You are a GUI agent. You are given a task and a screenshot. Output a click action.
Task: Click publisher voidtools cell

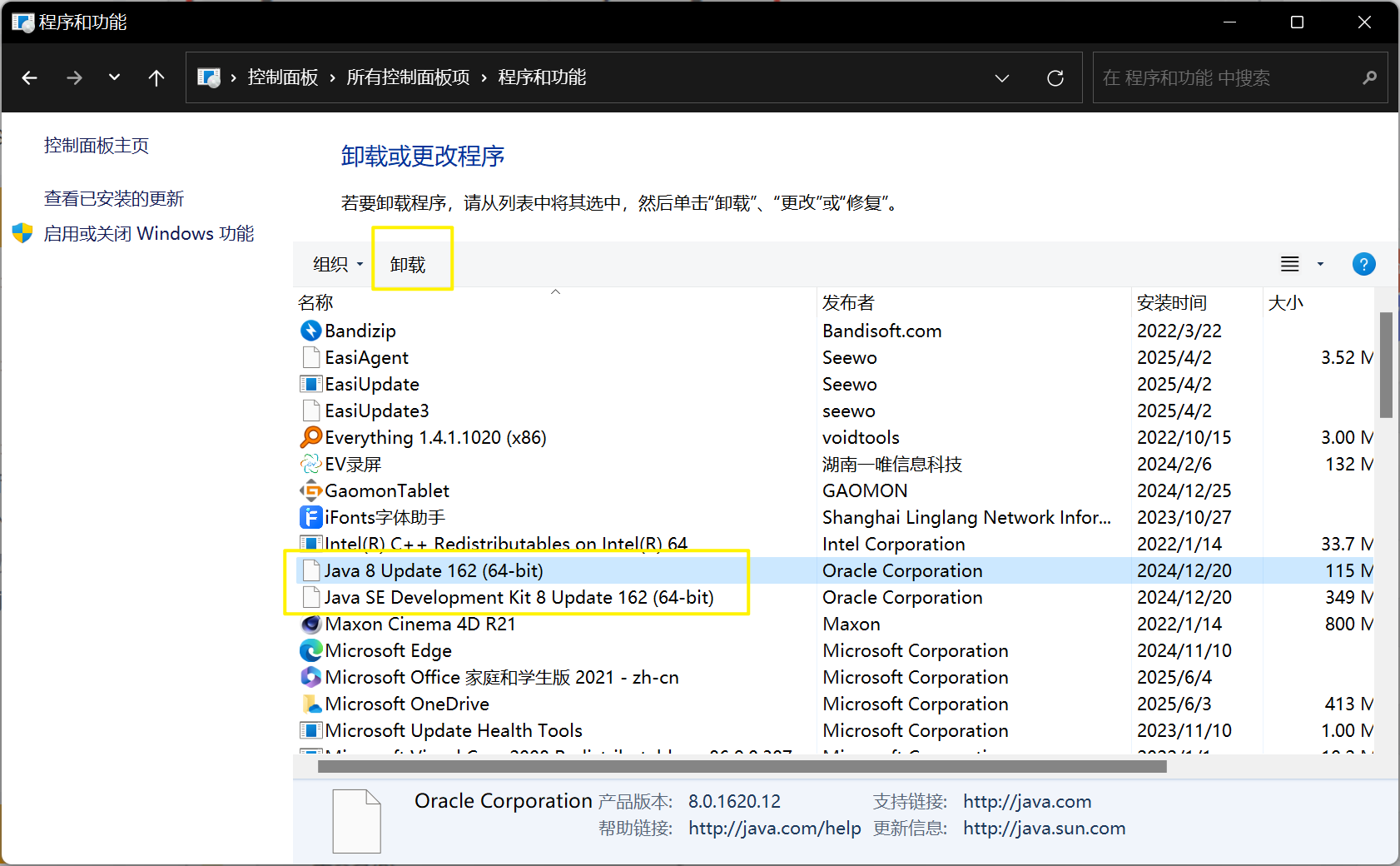pyautogui.click(x=861, y=437)
